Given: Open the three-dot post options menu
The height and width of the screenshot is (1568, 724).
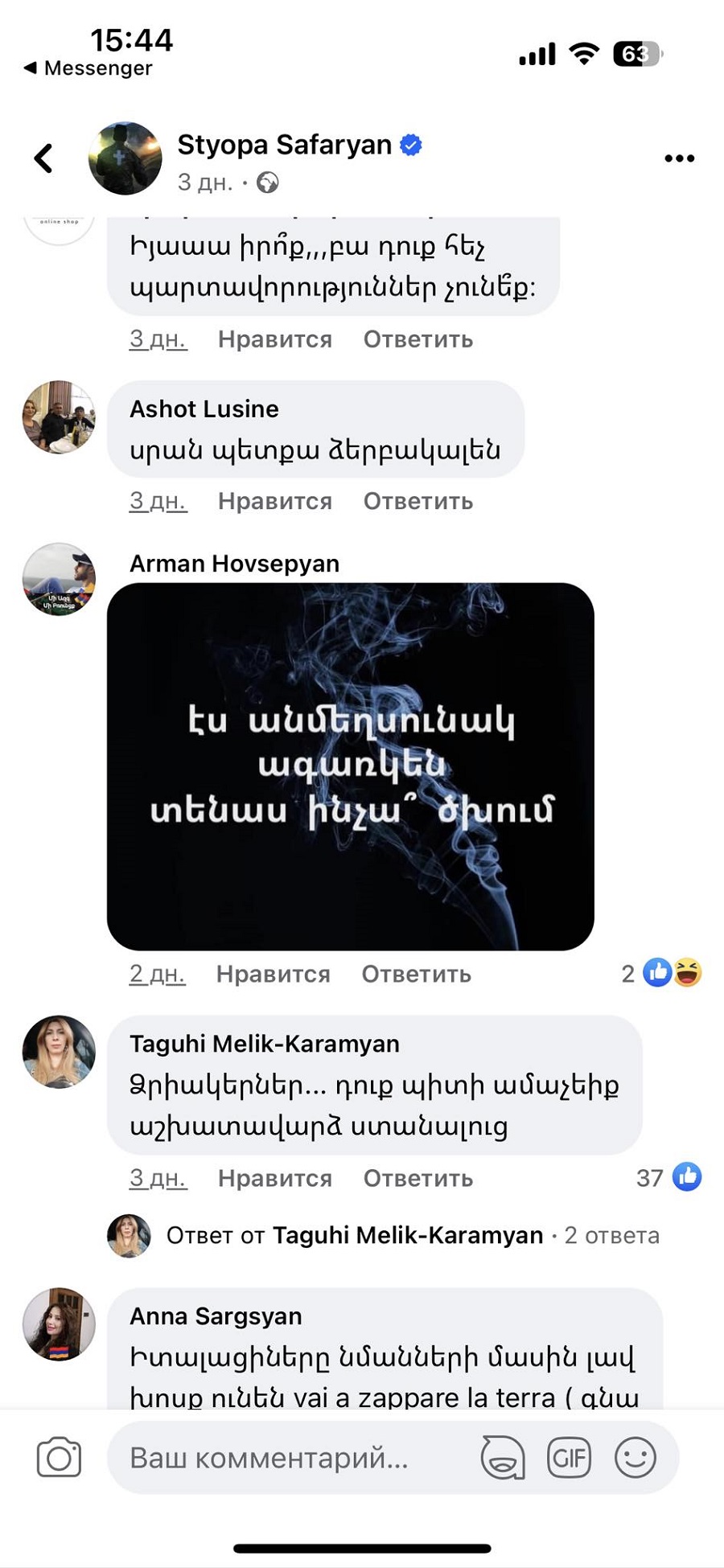Looking at the screenshot, I should (x=679, y=158).
